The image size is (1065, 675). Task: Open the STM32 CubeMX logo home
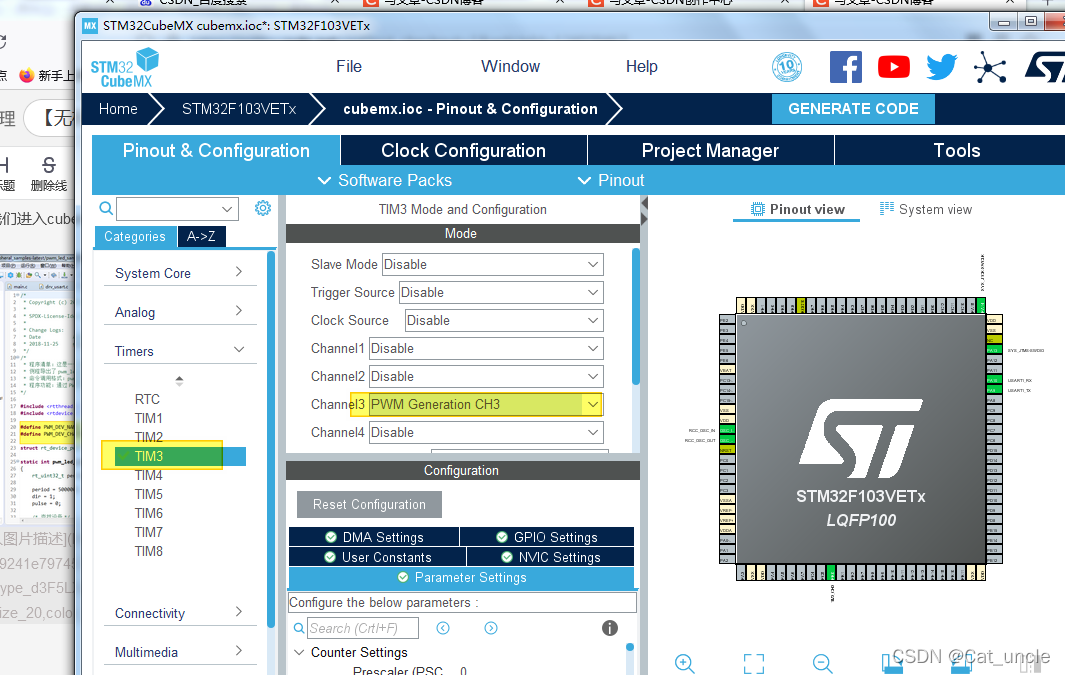click(125, 68)
